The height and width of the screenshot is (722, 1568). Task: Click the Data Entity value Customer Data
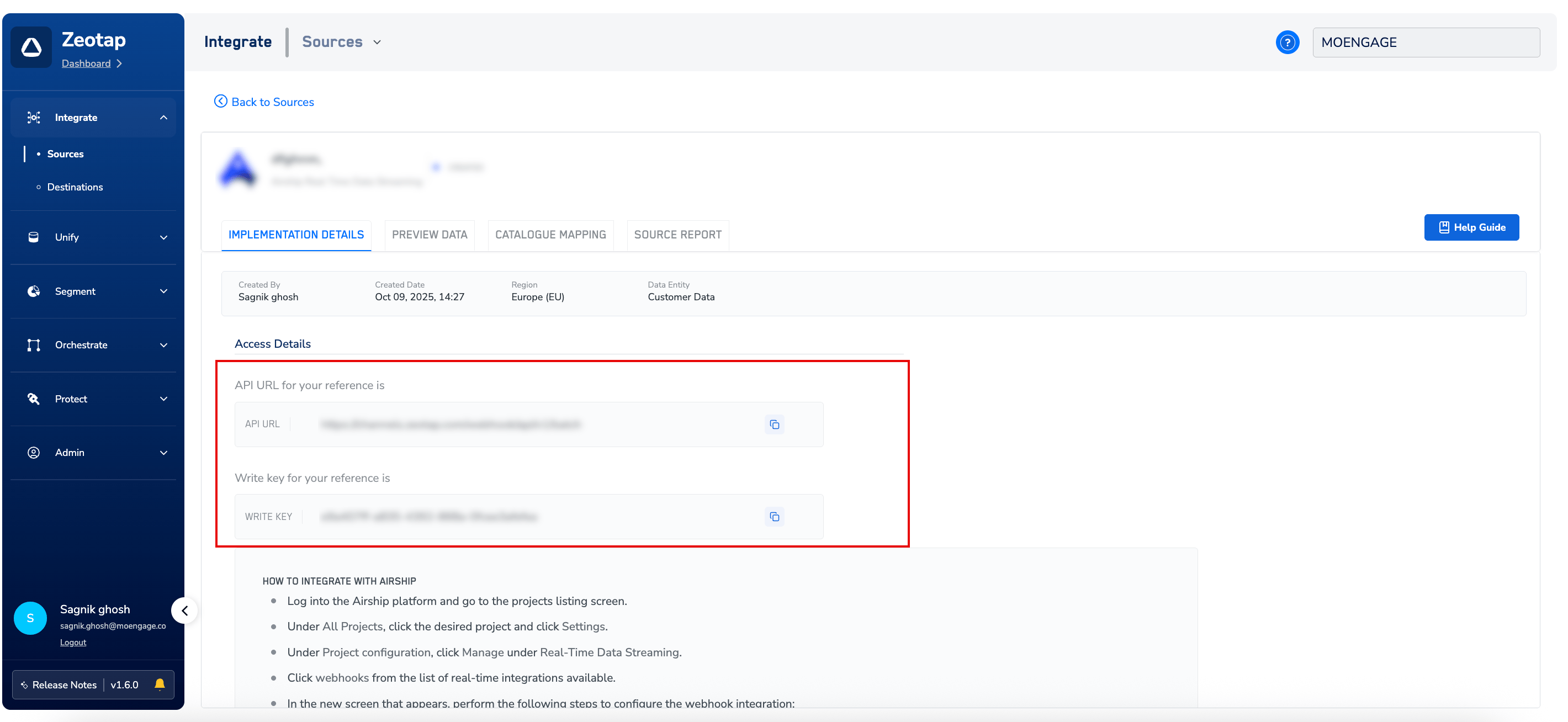[681, 297]
